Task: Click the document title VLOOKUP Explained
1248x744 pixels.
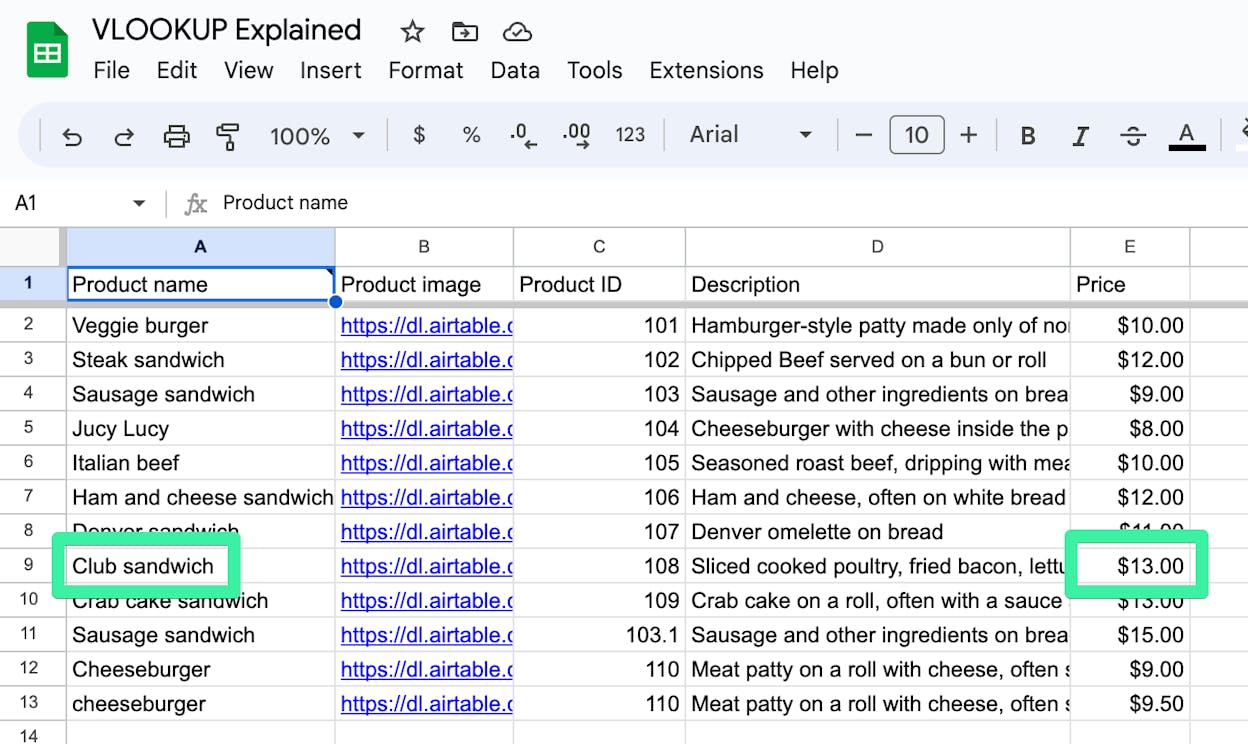Action: (227, 30)
